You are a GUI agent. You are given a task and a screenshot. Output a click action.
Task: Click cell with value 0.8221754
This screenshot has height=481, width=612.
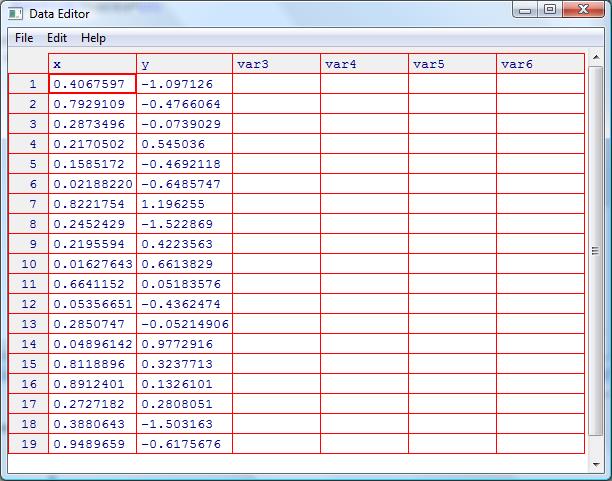pyautogui.click(x=93, y=204)
